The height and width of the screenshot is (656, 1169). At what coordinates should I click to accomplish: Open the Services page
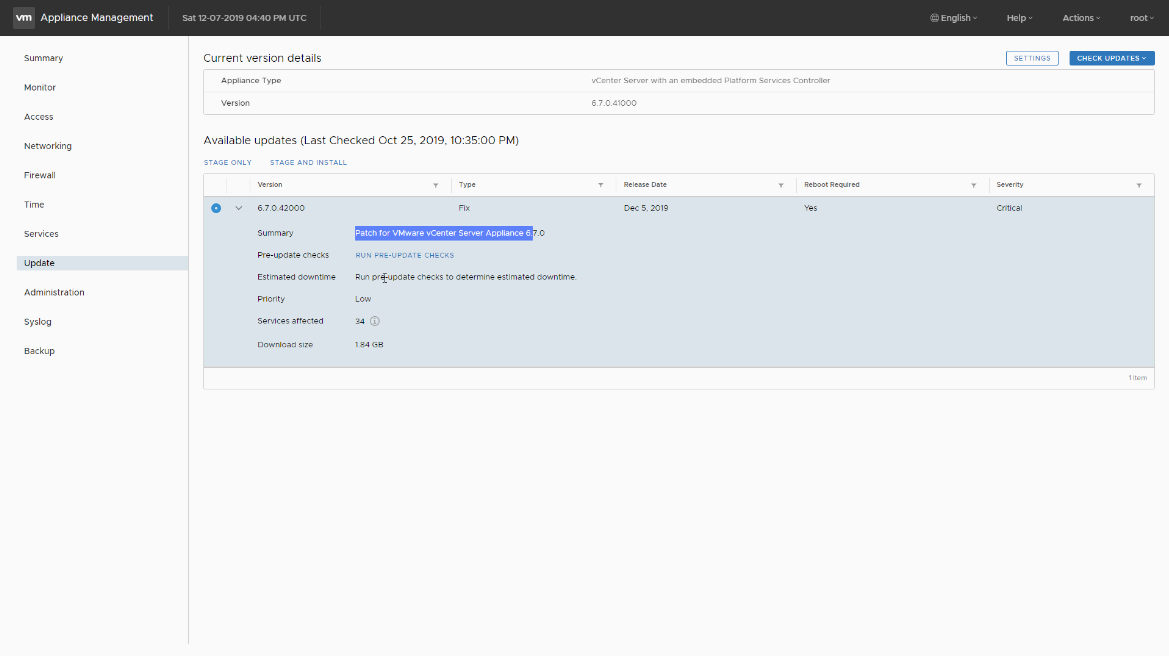click(41, 234)
